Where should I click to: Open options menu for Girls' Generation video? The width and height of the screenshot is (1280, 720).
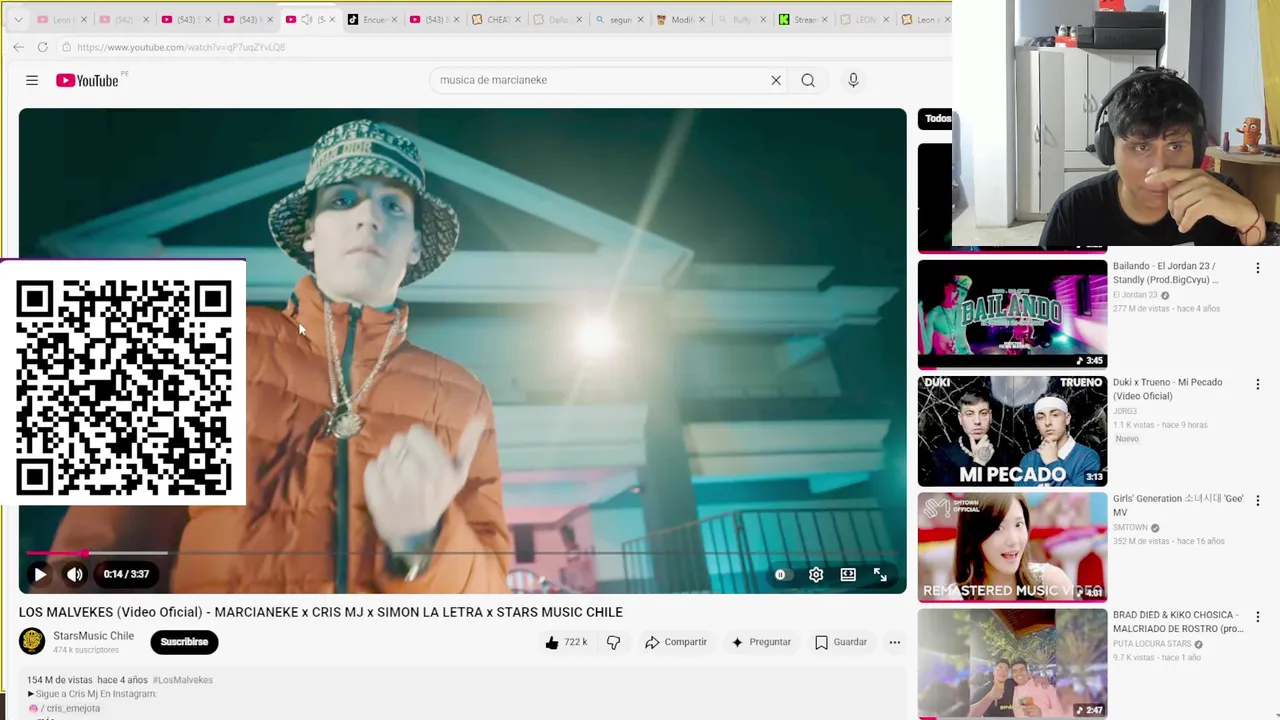click(x=1257, y=500)
